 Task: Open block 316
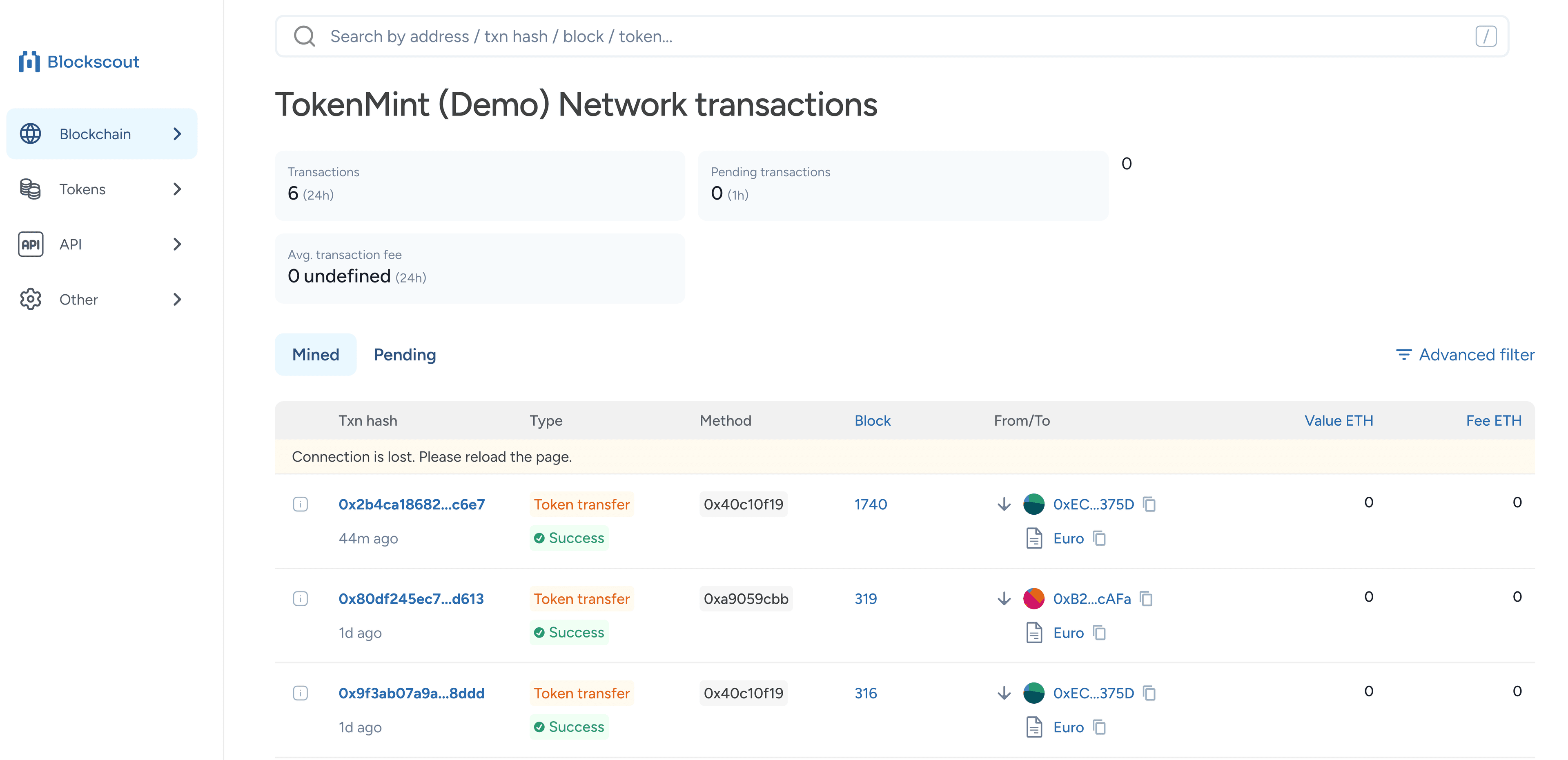[866, 693]
